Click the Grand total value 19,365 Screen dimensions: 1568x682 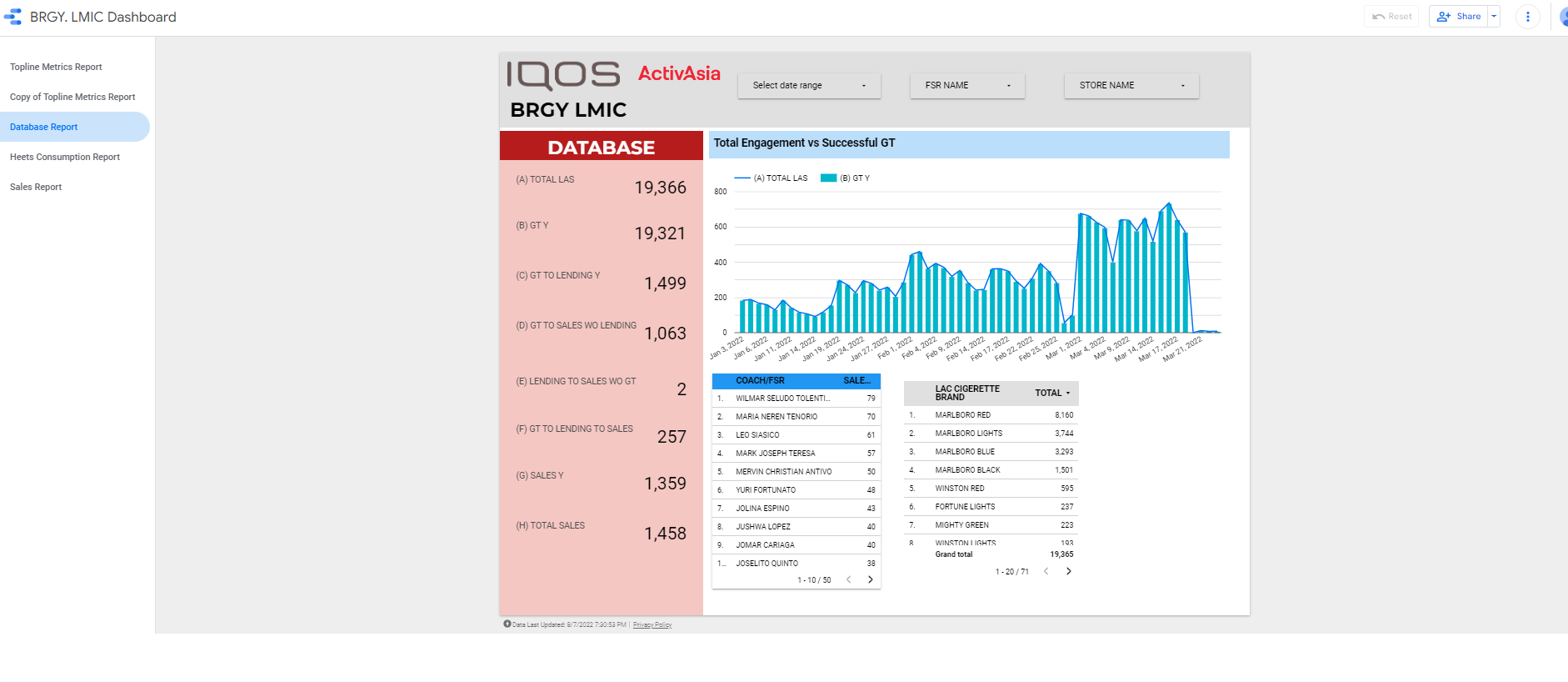(x=1061, y=554)
